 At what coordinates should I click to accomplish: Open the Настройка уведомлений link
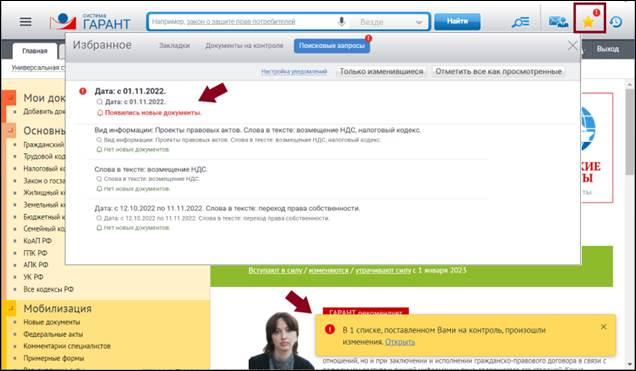[x=294, y=72]
